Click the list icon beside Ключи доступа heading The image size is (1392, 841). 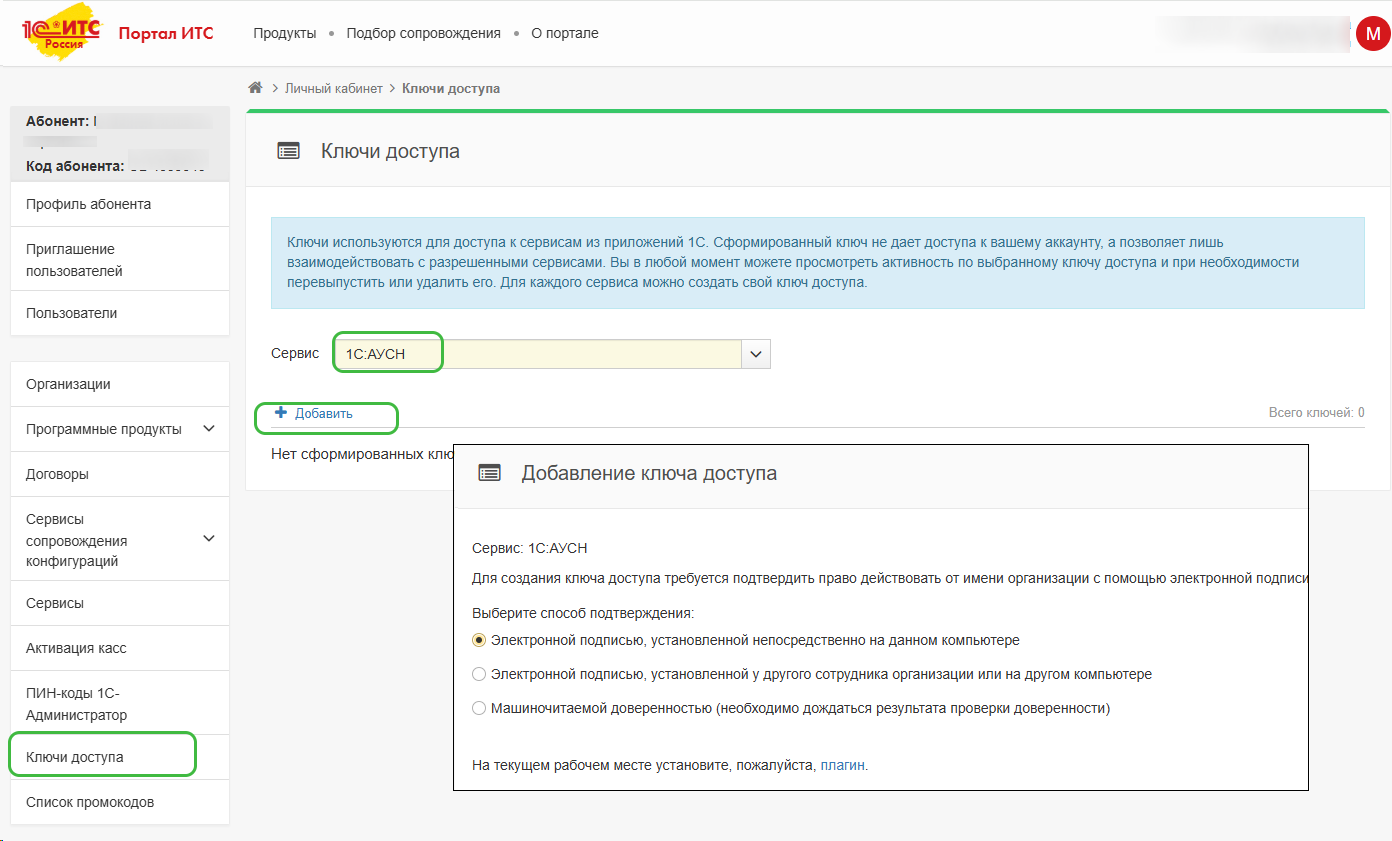coord(289,151)
